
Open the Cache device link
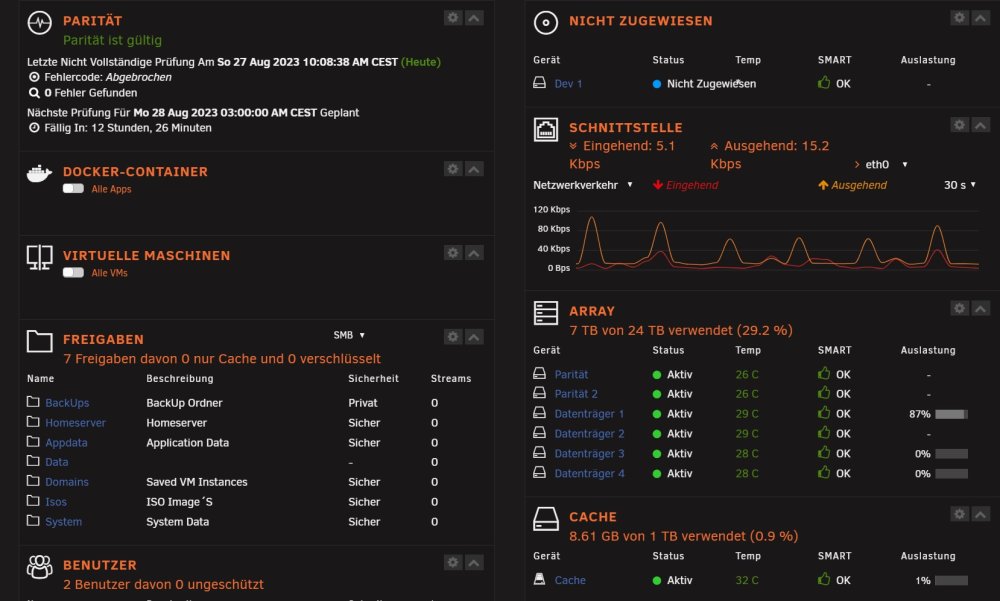click(x=570, y=581)
